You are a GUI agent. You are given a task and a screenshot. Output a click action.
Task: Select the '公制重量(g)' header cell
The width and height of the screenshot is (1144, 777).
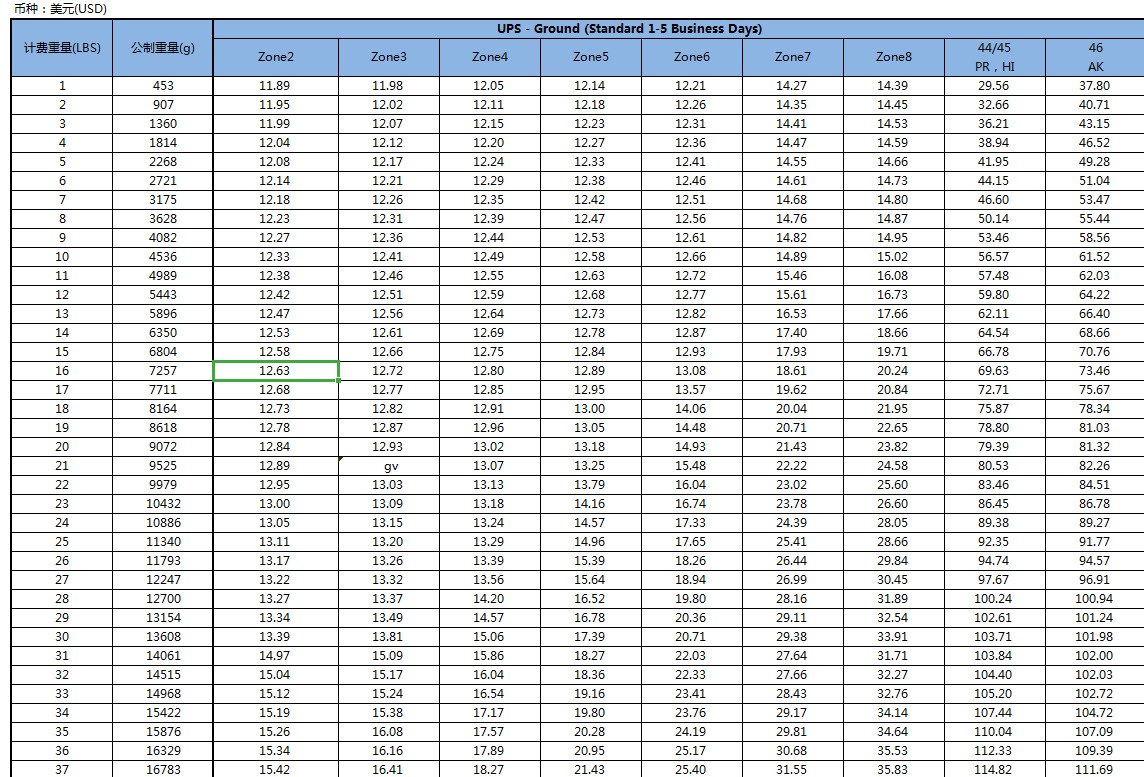click(x=163, y=48)
